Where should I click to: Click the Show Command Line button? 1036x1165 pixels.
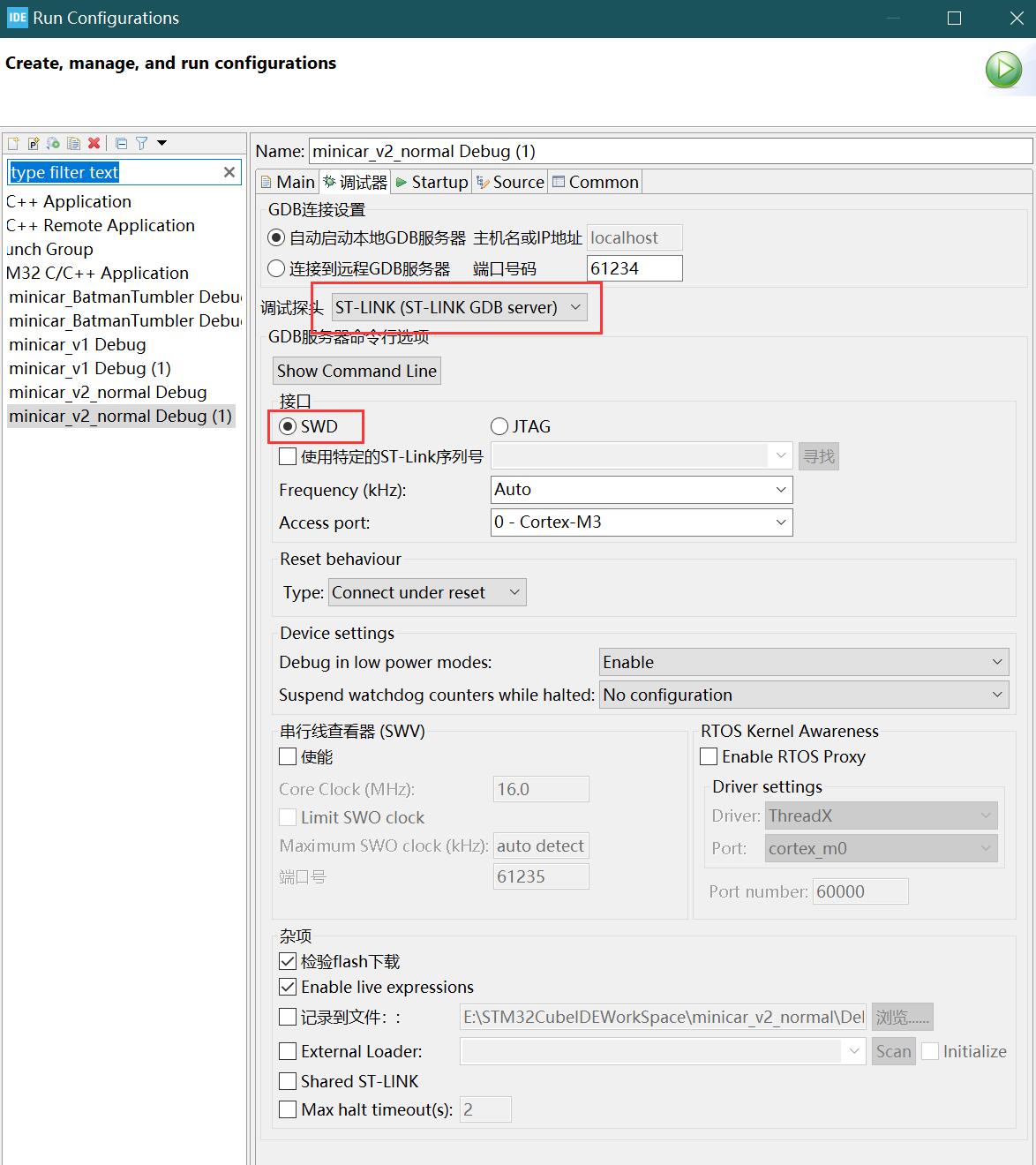point(357,371)
